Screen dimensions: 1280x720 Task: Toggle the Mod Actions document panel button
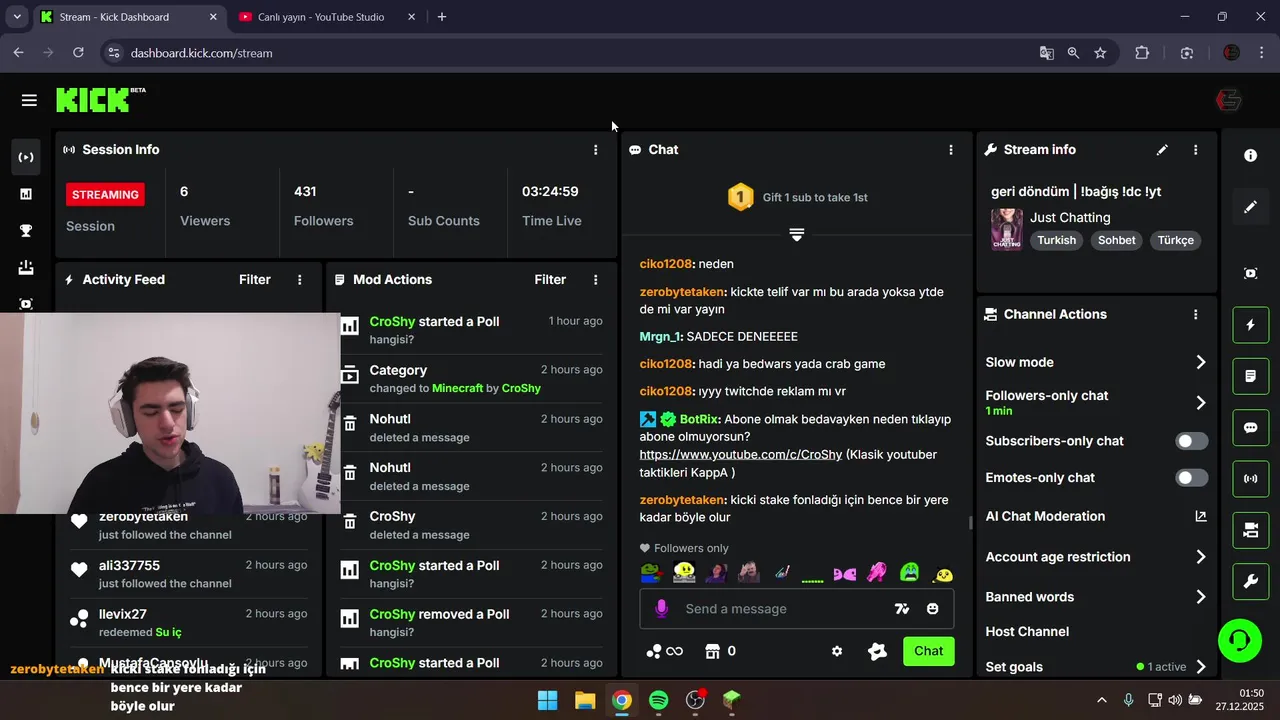click(x=1250, y=376)
